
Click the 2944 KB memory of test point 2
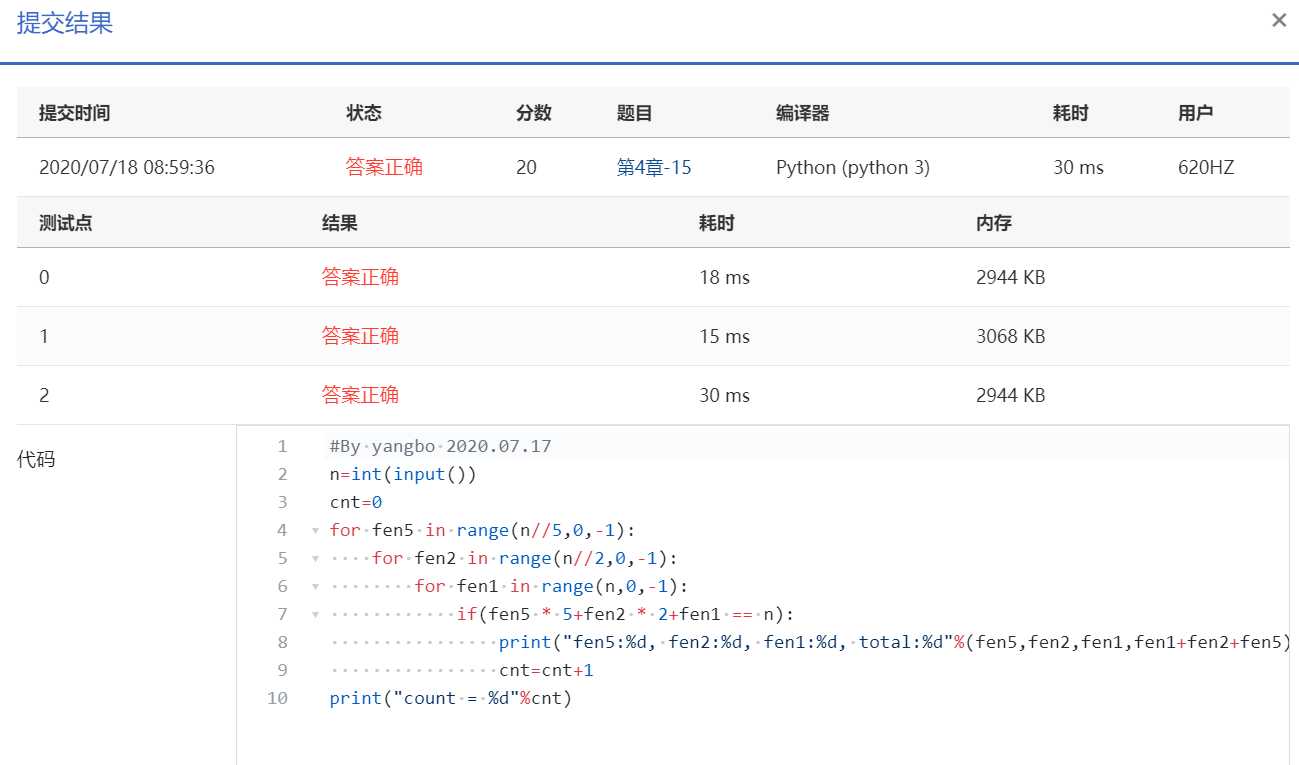[x=1011, y=395]
